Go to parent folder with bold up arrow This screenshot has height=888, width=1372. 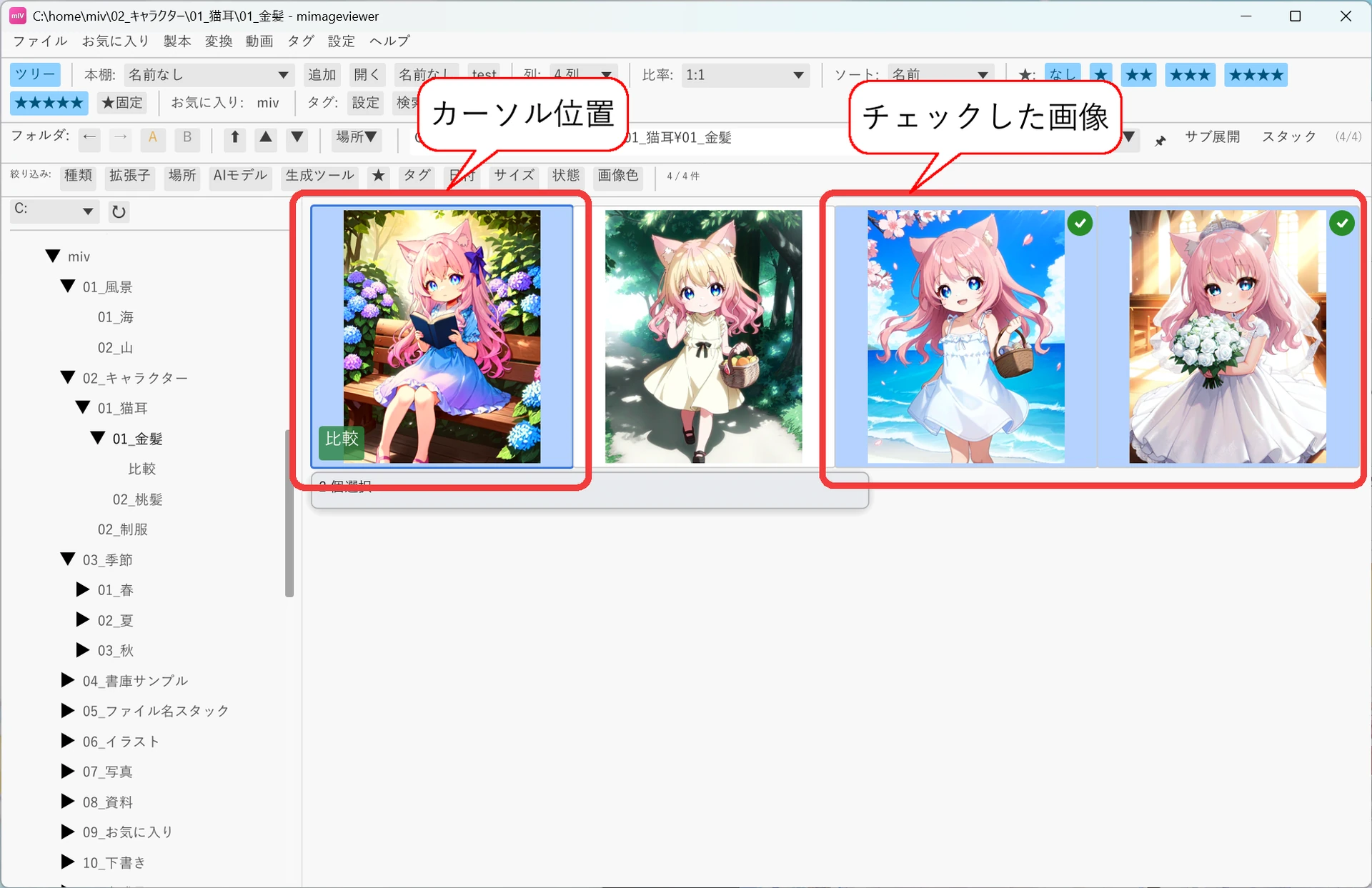[x=234, y=137]
